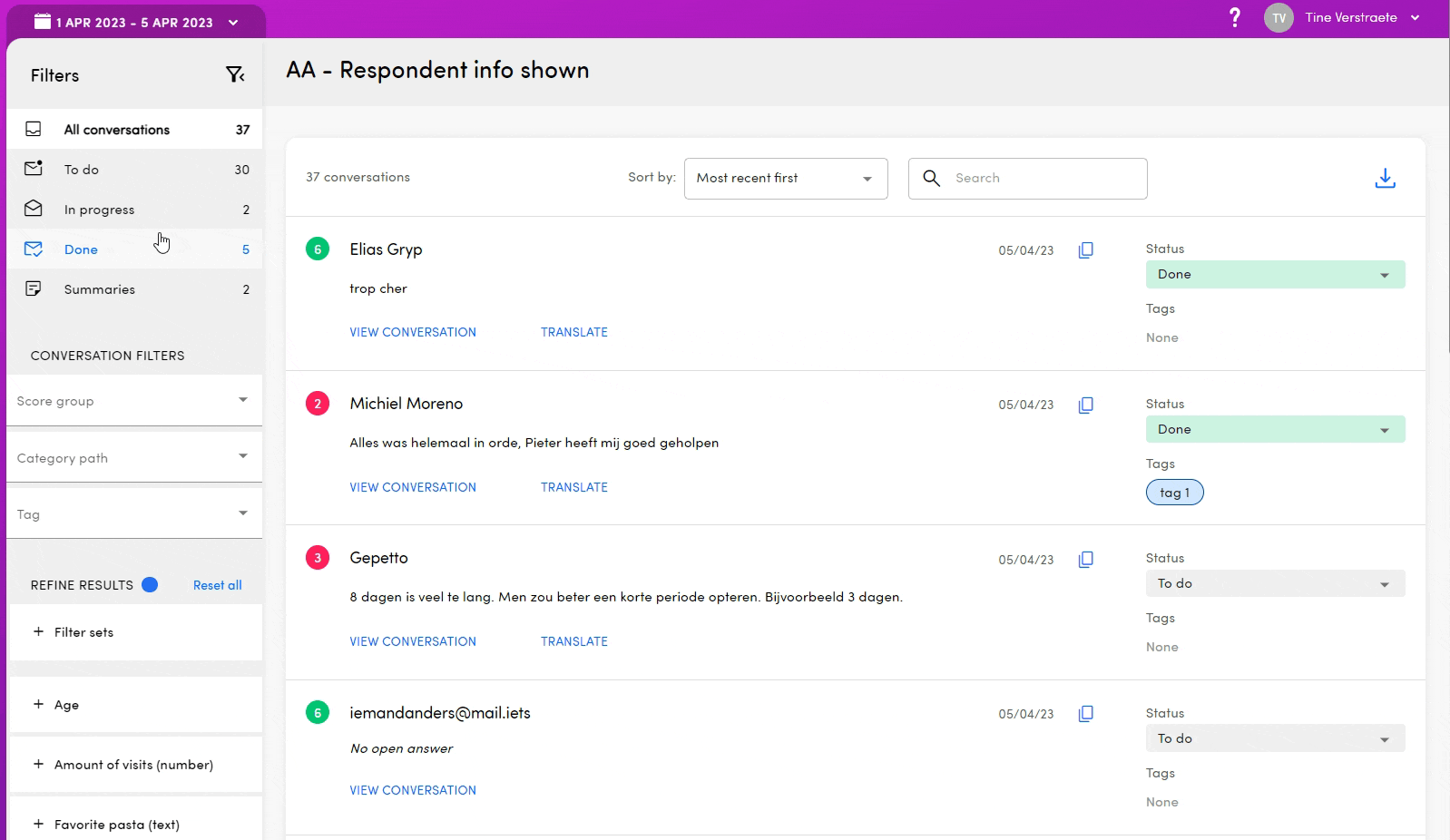Click the download export icon

(x=1385, y=179)
